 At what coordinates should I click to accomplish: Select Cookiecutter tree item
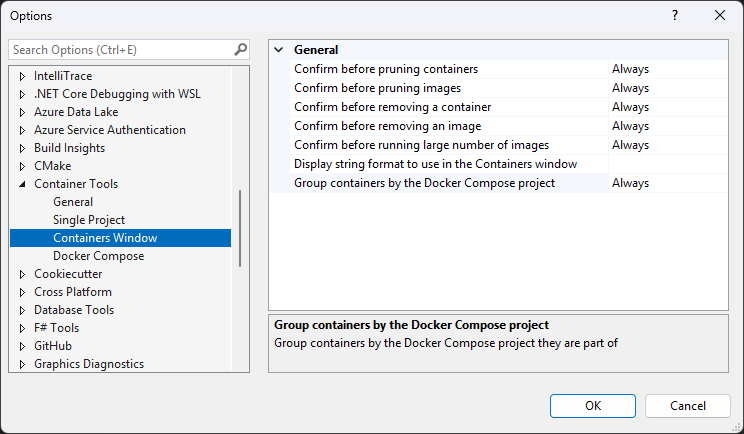(68, 274)
